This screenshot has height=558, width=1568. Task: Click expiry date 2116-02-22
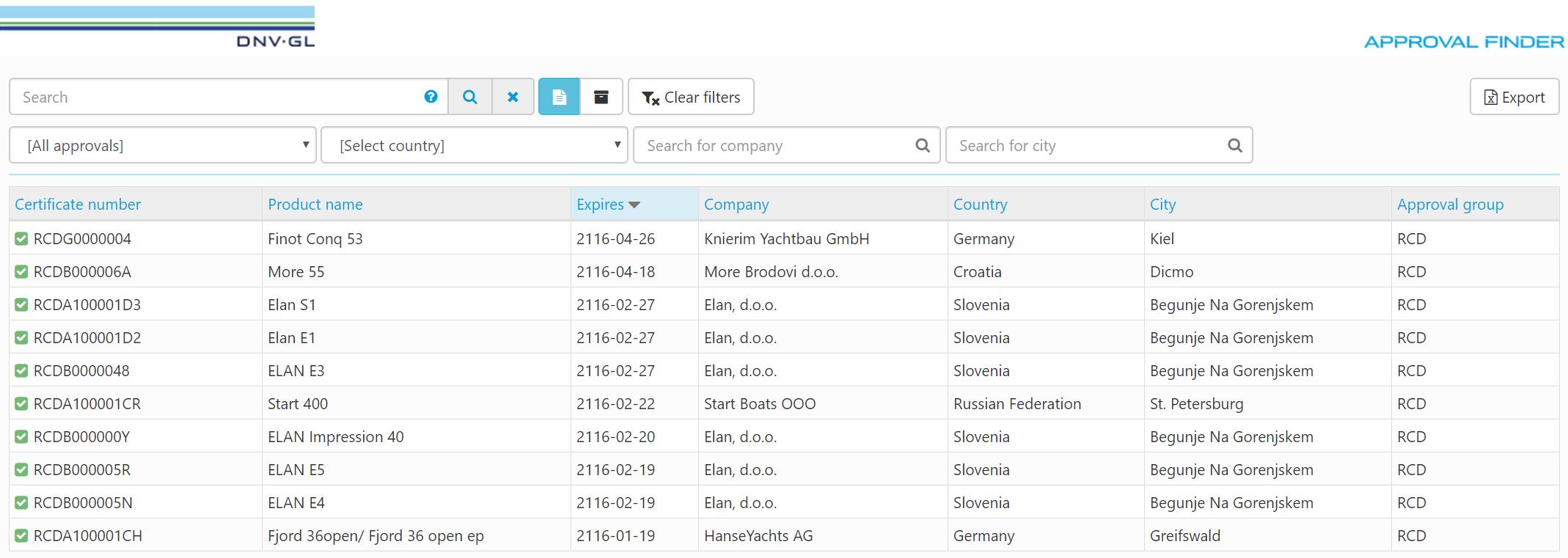[616, 403]
